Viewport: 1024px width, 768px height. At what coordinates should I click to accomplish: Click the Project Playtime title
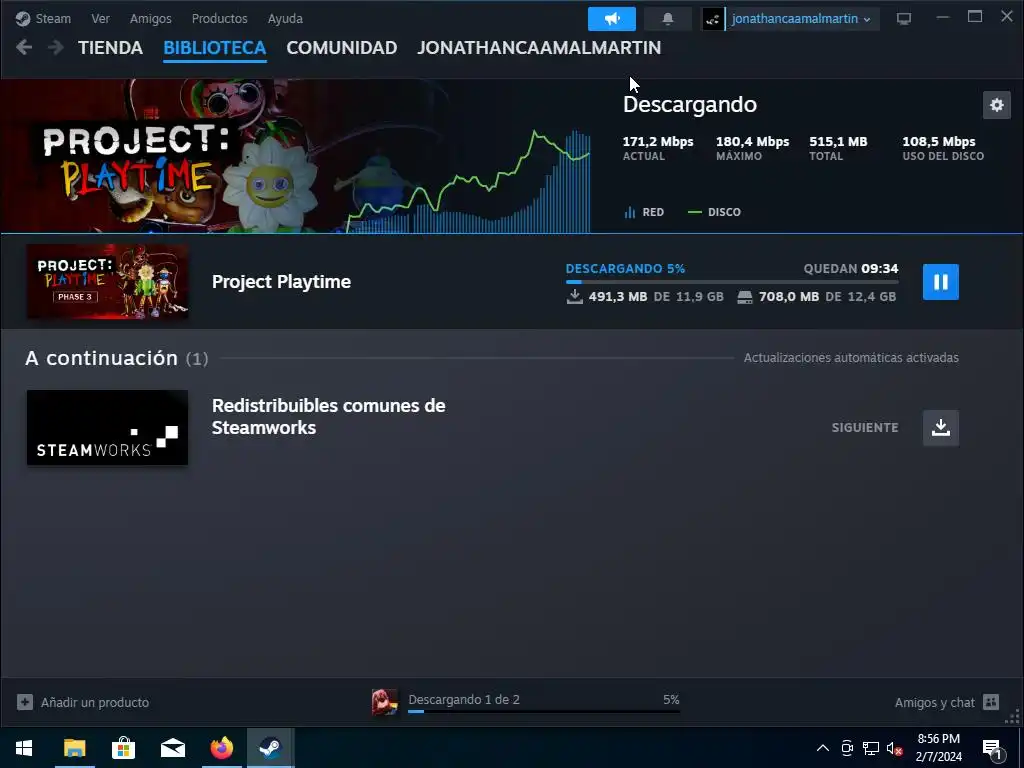point(281,281)
